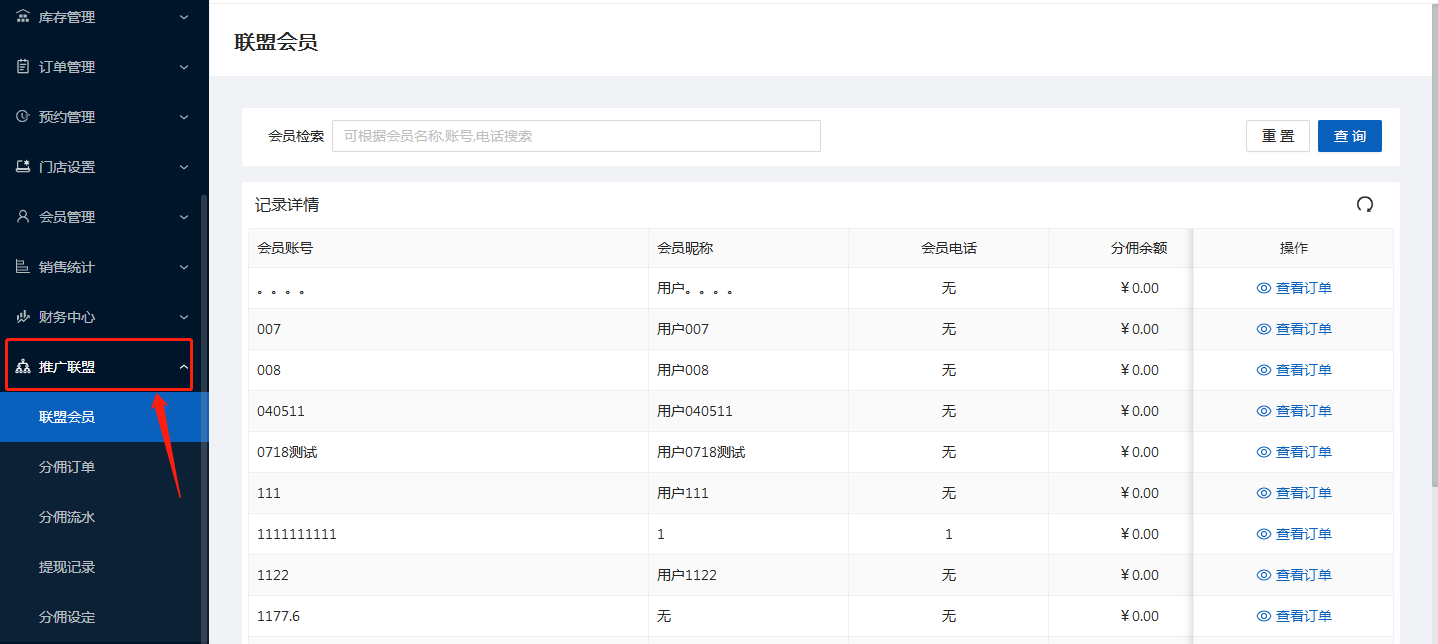Click the 财务中心 sidebar icon
Image resolution: width=1438 pixels, height=644 pixels.
[x=23, y=317]
